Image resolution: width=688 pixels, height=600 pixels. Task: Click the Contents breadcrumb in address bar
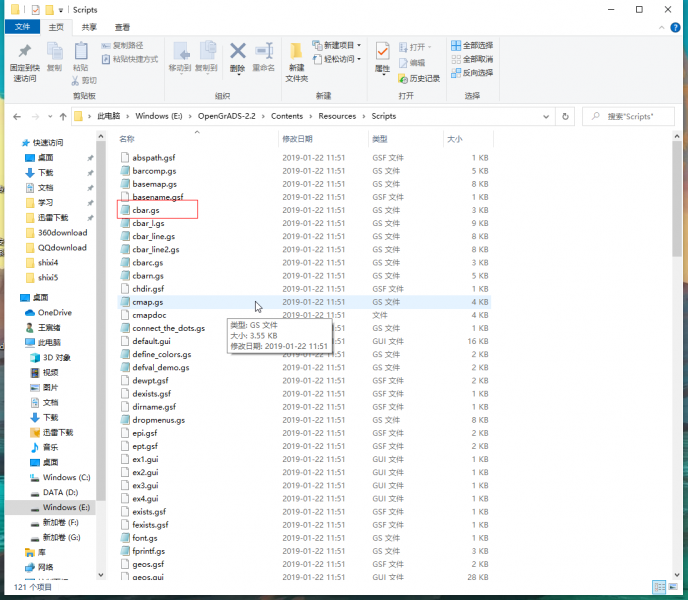pyautogui.click(x=287, y=116)
